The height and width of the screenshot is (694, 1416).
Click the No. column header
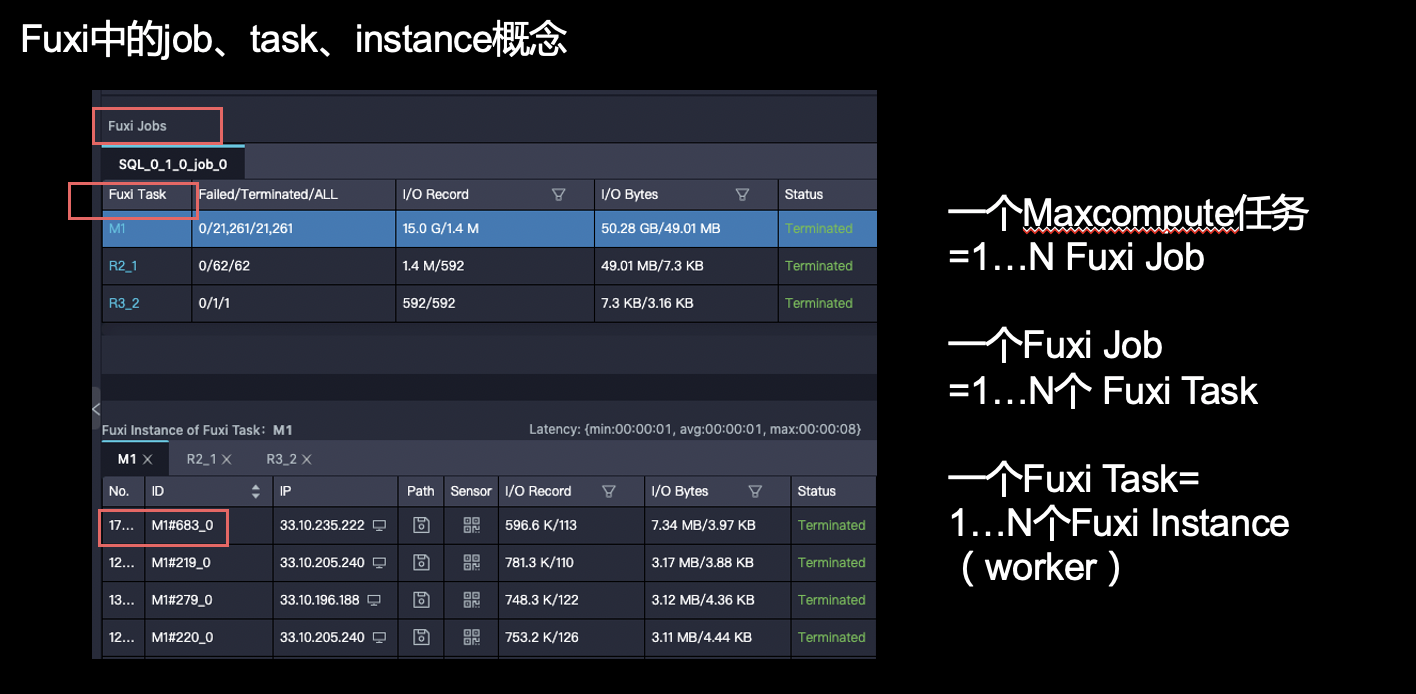119,491
